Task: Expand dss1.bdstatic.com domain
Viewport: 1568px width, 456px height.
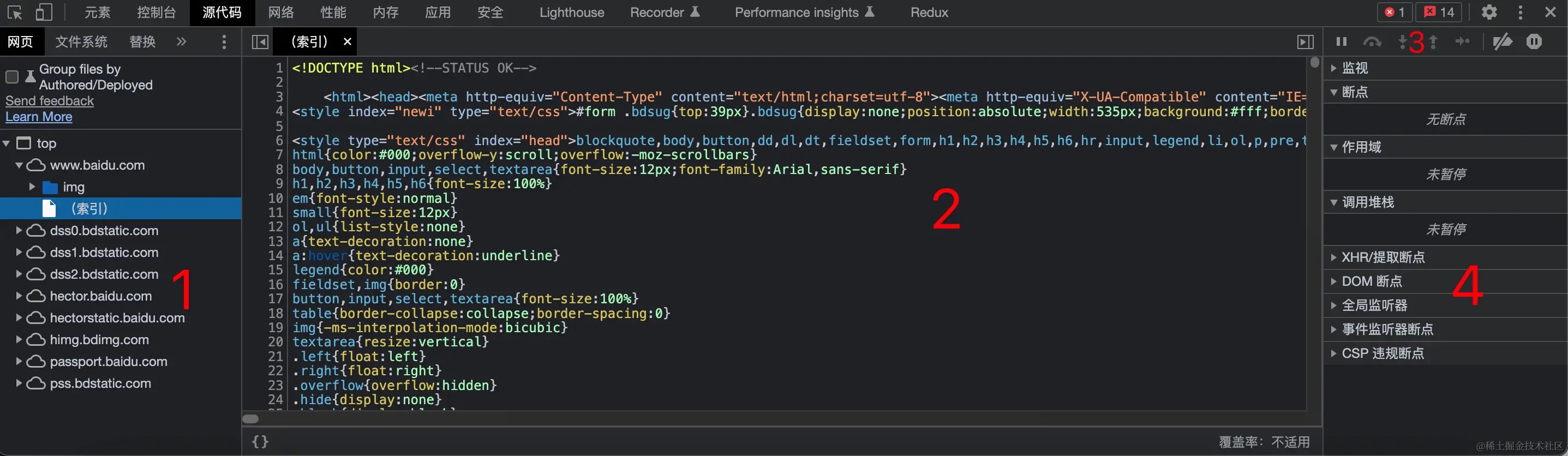Action: [19, 252]
